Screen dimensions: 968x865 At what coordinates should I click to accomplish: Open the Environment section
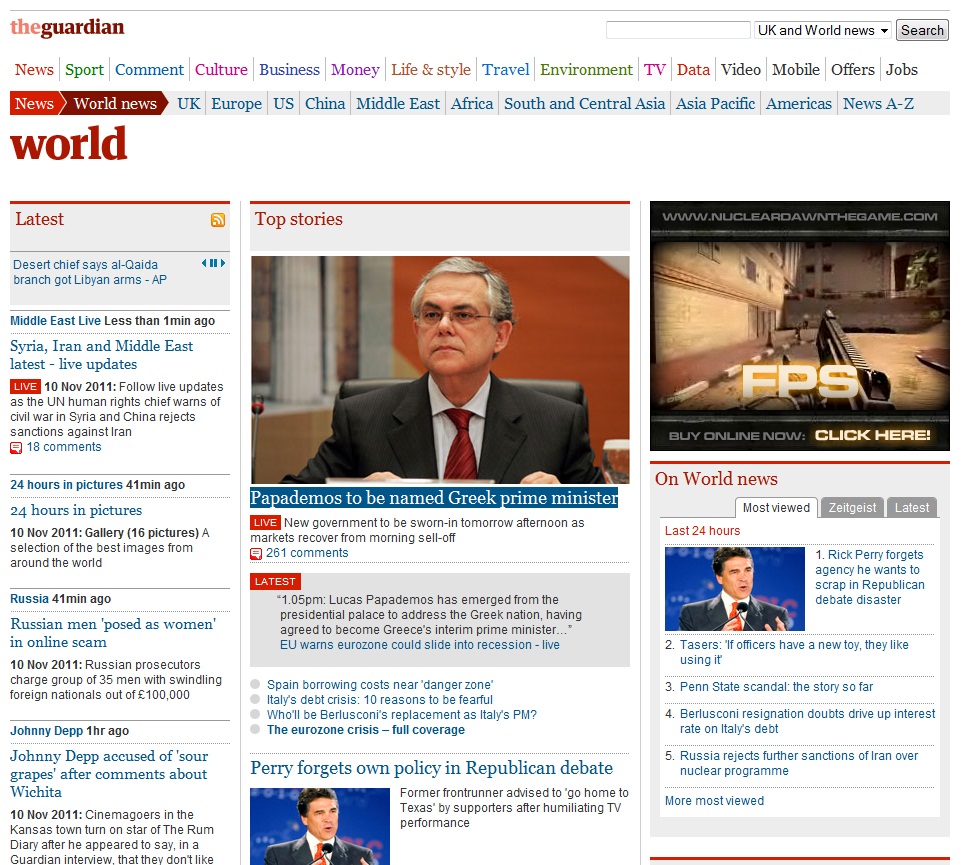(x=586, y=70)
